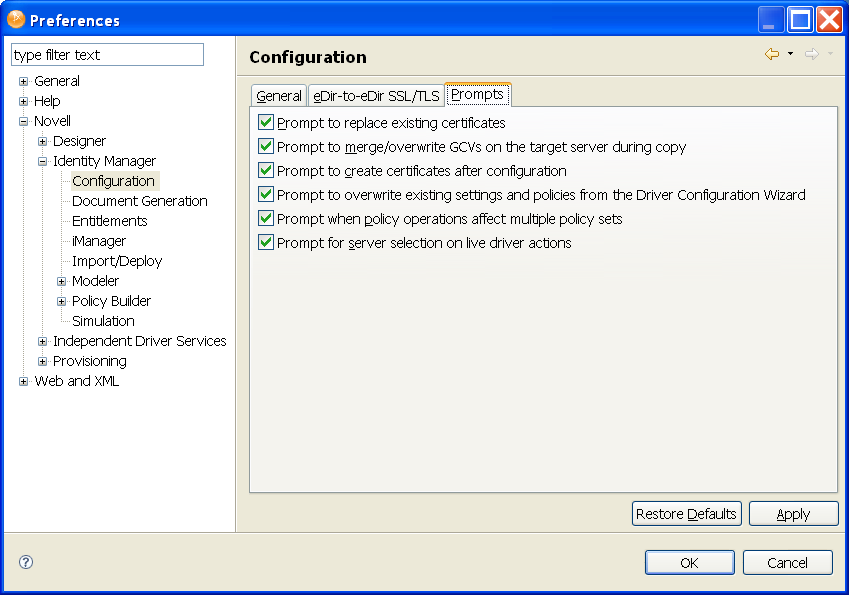Collapse the Identity Manager tree node
Image resolution: width=849 pixels, height=595 pixels.
(43, 161)
